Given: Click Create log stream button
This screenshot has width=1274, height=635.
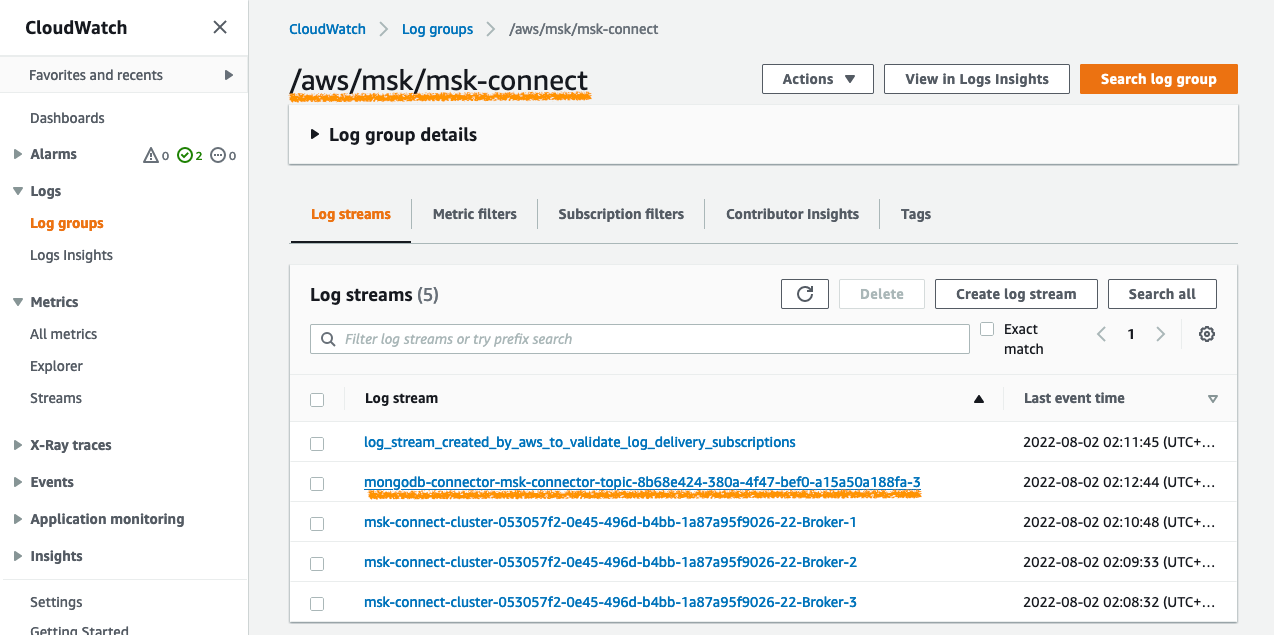Looking at the screenshot, I should pos(1016,294).
